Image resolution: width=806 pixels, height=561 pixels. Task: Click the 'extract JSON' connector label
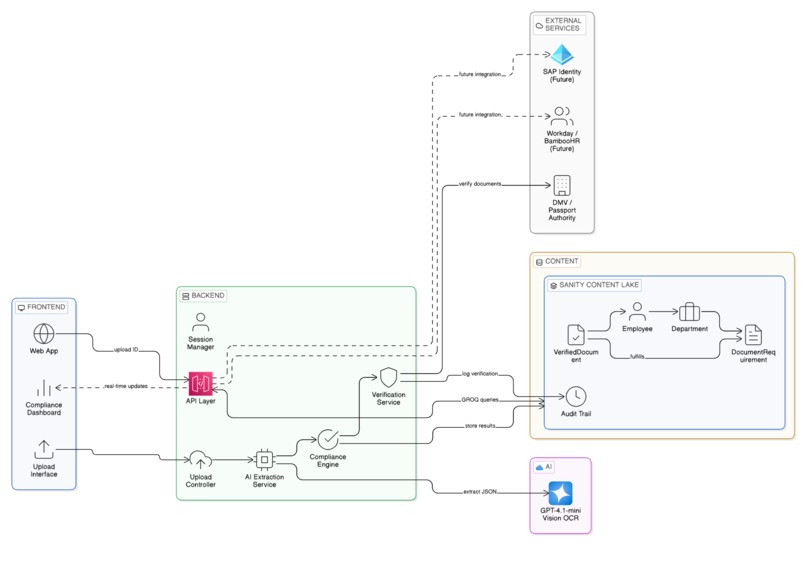pyautogui.click(x=480, y=492)
